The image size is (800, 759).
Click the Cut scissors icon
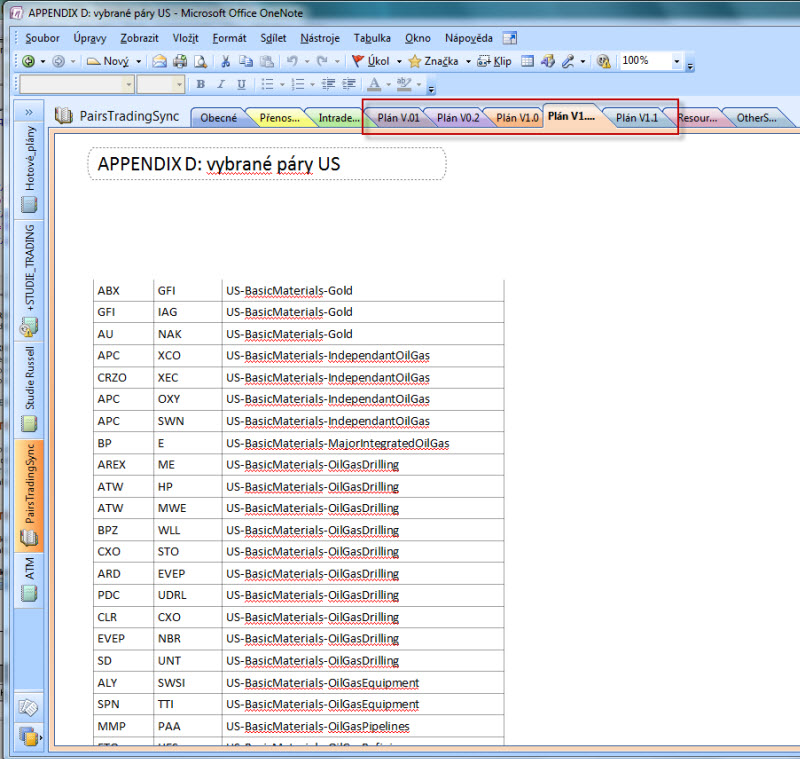coord(226,61)
